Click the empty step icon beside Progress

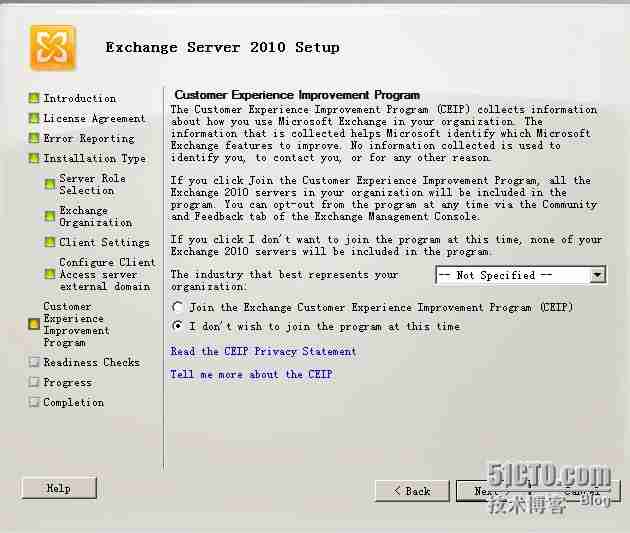click(34, 382)
